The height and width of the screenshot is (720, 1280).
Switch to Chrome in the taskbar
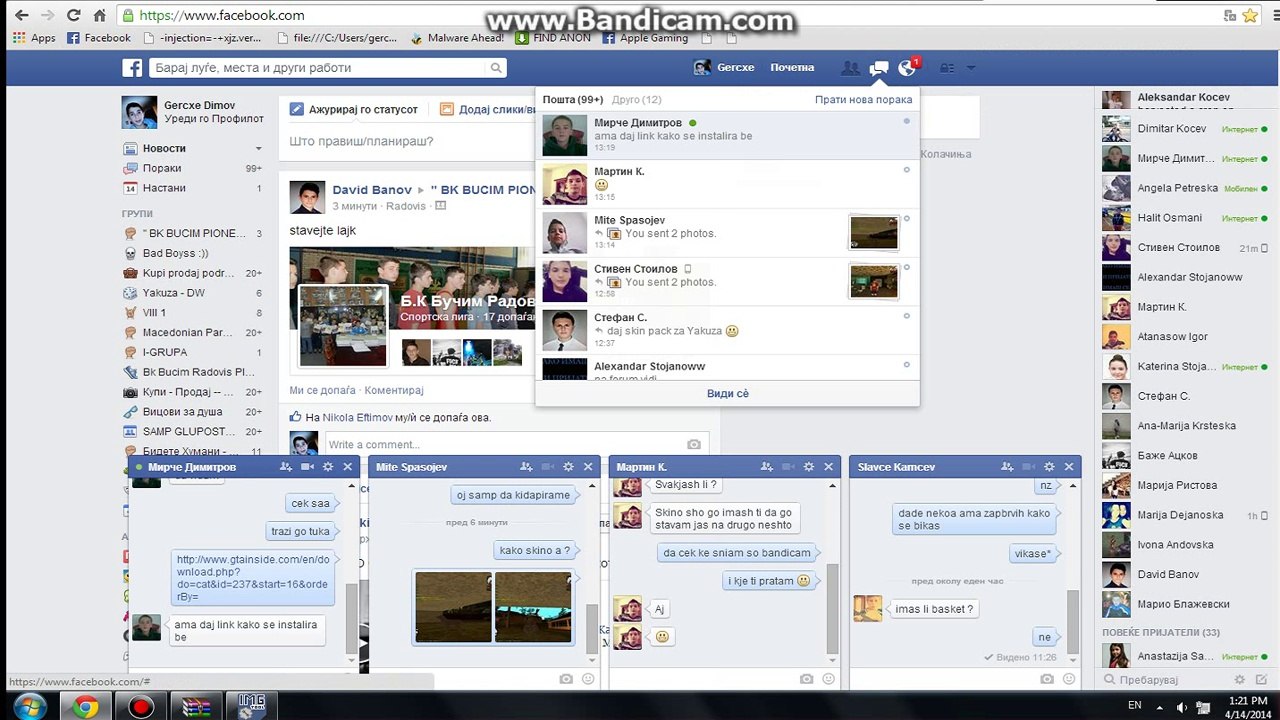point(85,705)
